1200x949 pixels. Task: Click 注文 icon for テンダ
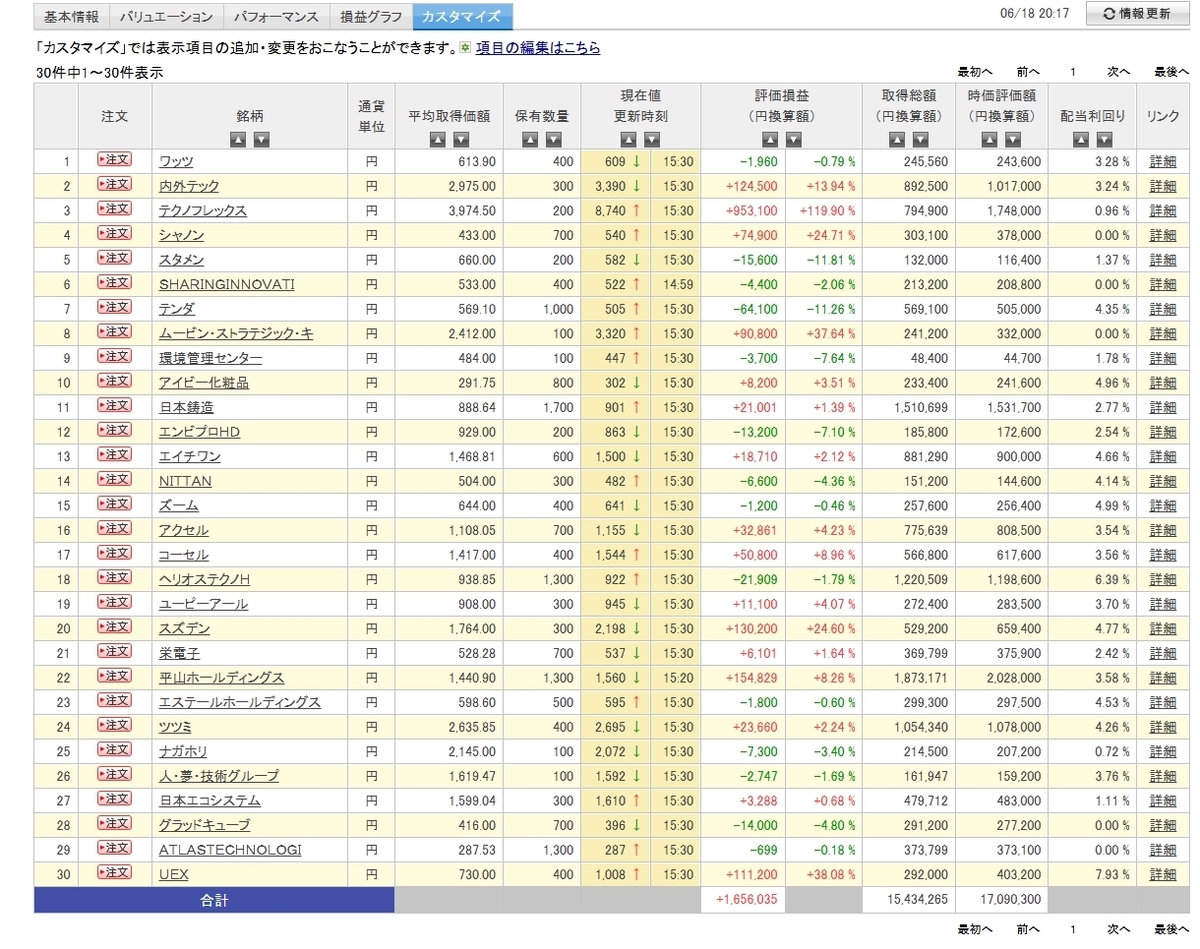(x=114, y=307)
